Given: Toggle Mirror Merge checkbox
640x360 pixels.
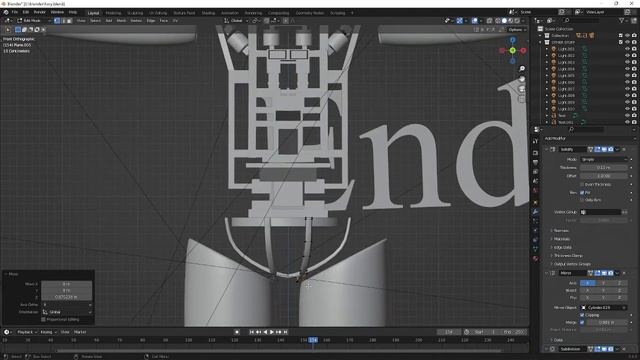Looking at the screenshot, I should click(x=582, y=322).
